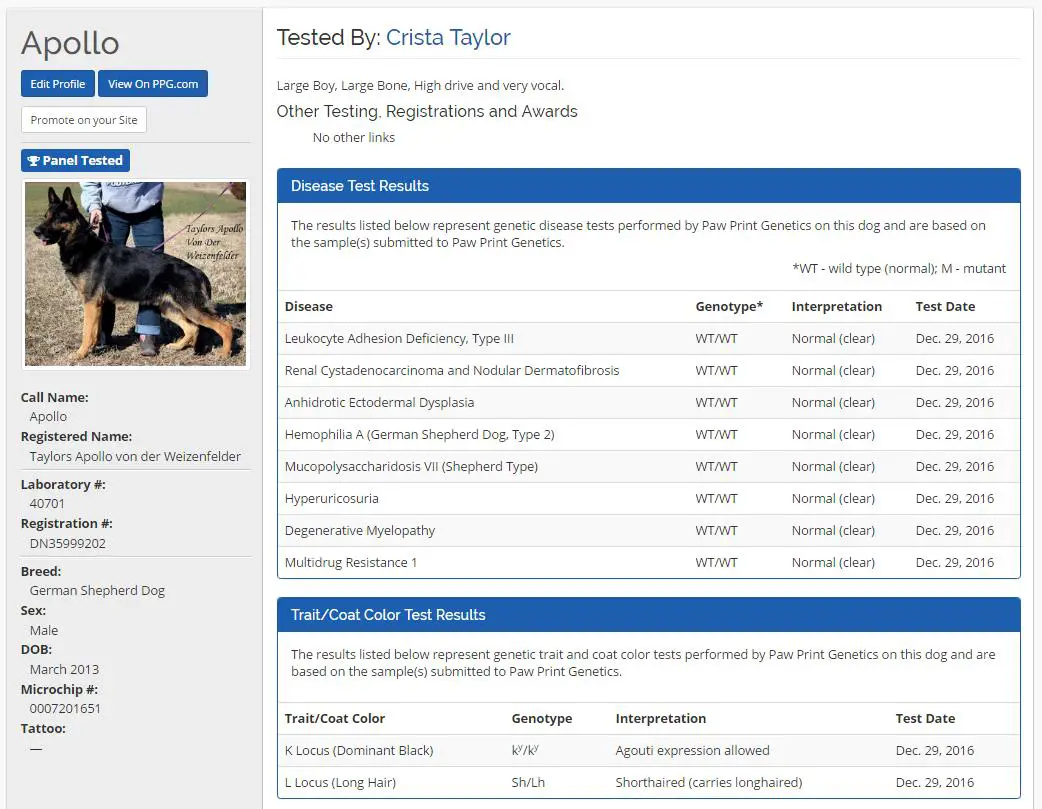This screenshot has width=1042, height=809.
Task: Select the Hyperuricosuria disease row
Action: tap(649, 499)
